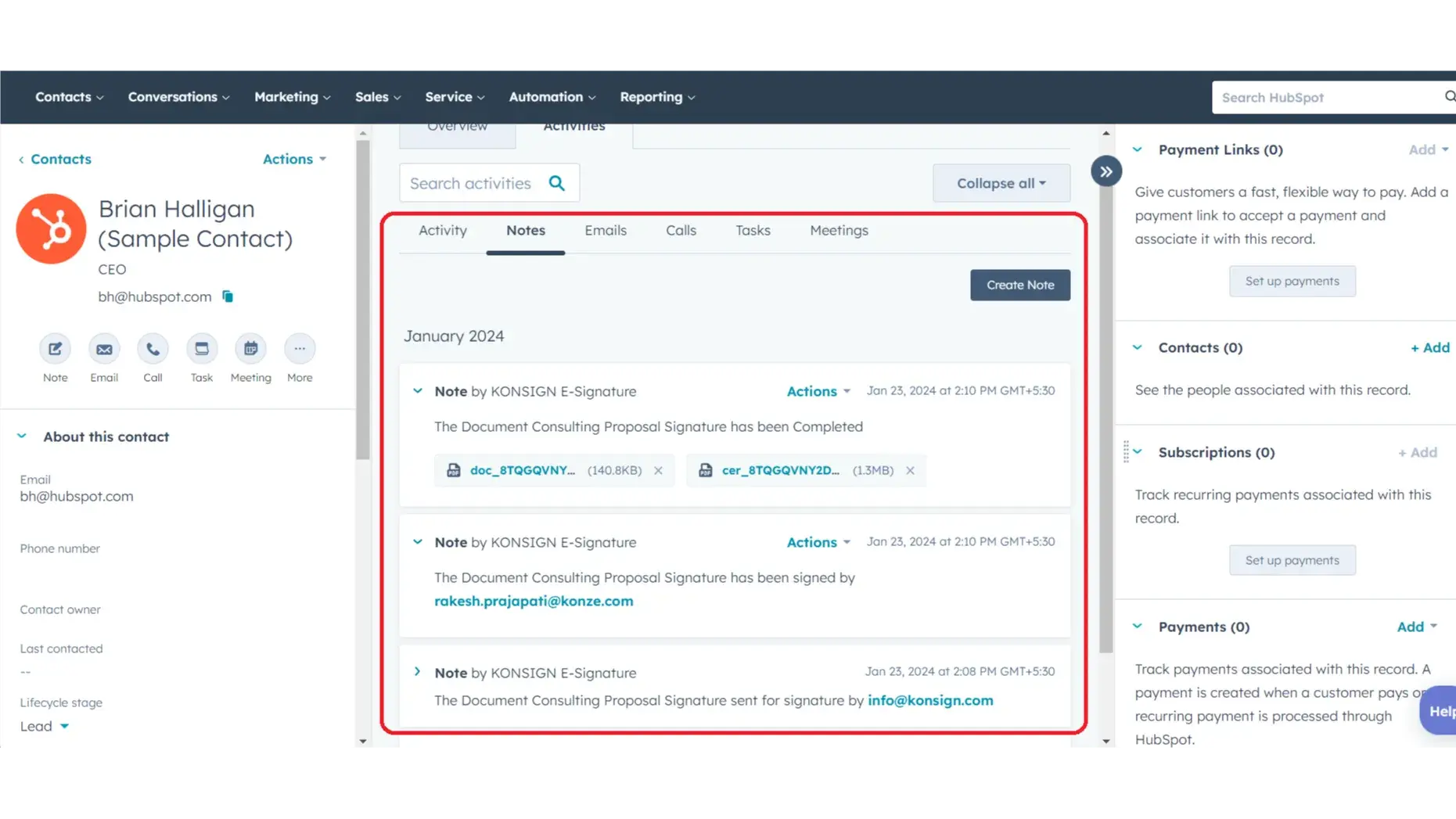The image size is (1456, 819).
Task: Switch to the Meetings tab
Action: 839,231
